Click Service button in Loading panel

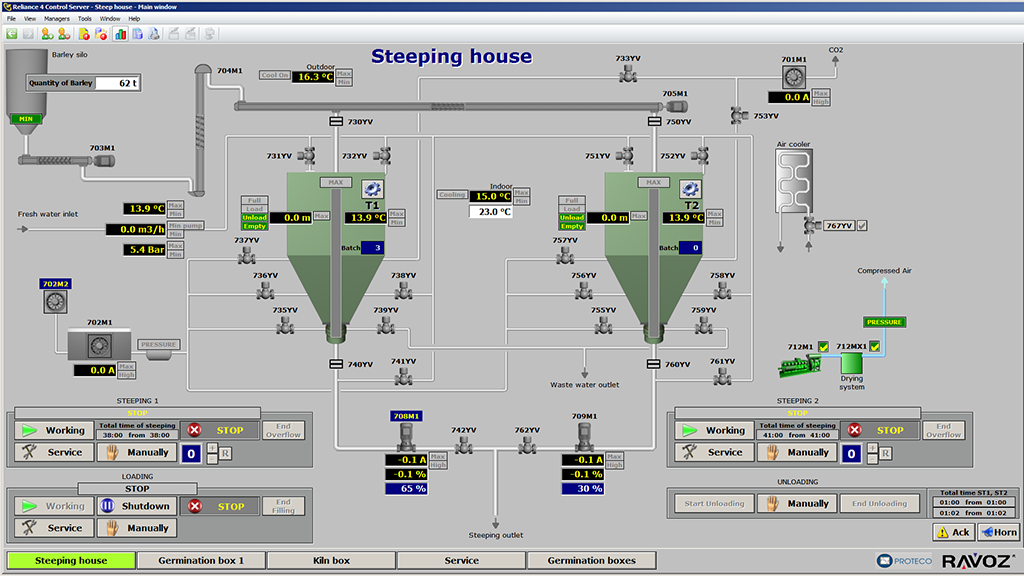[x=55, y=528]
